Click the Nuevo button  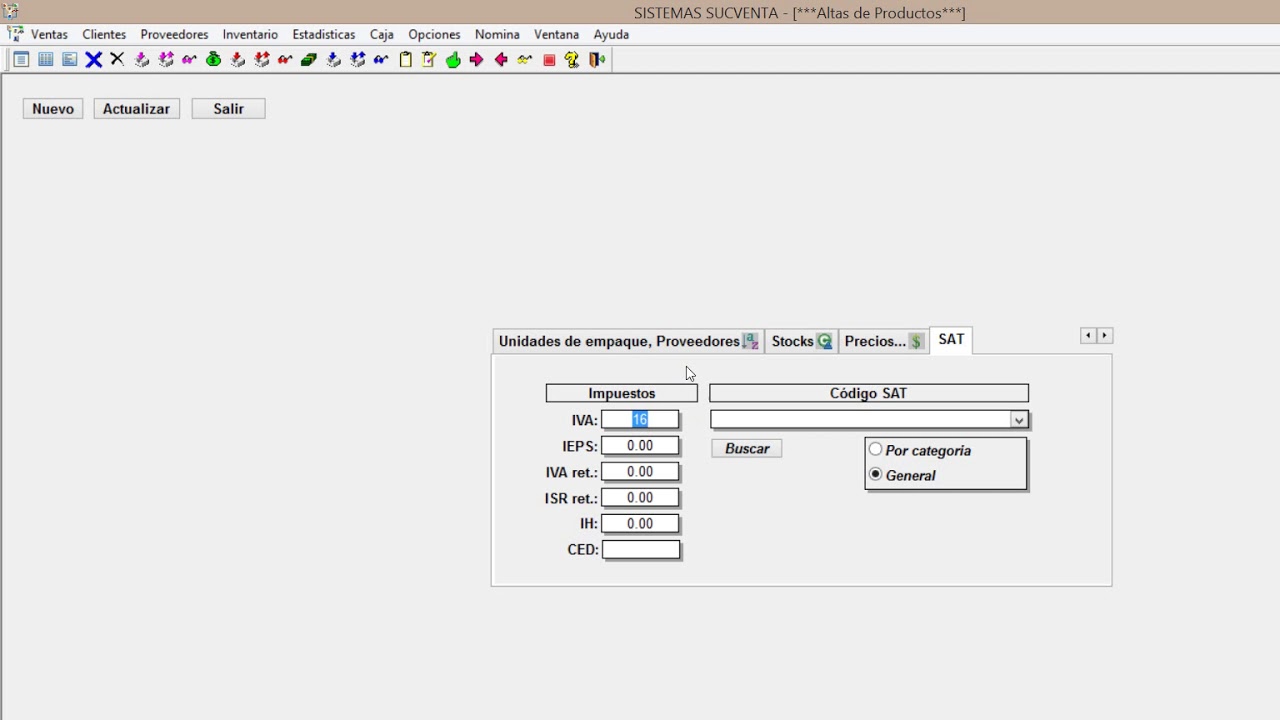[x=53, y=109]
